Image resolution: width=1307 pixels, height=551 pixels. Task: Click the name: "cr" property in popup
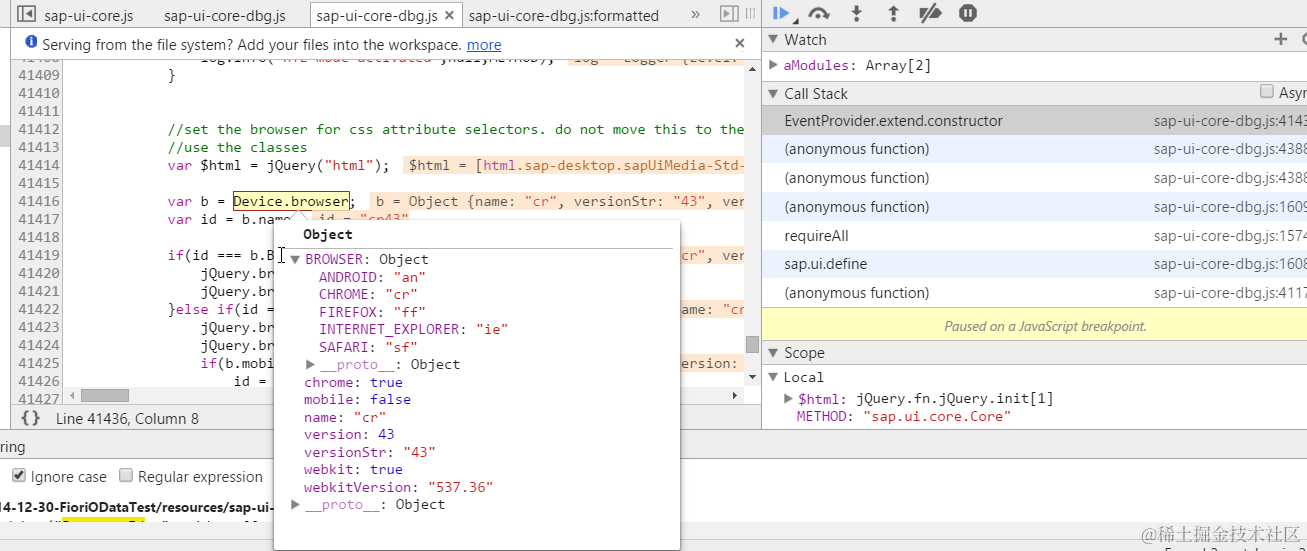click(x=345, y=417)
